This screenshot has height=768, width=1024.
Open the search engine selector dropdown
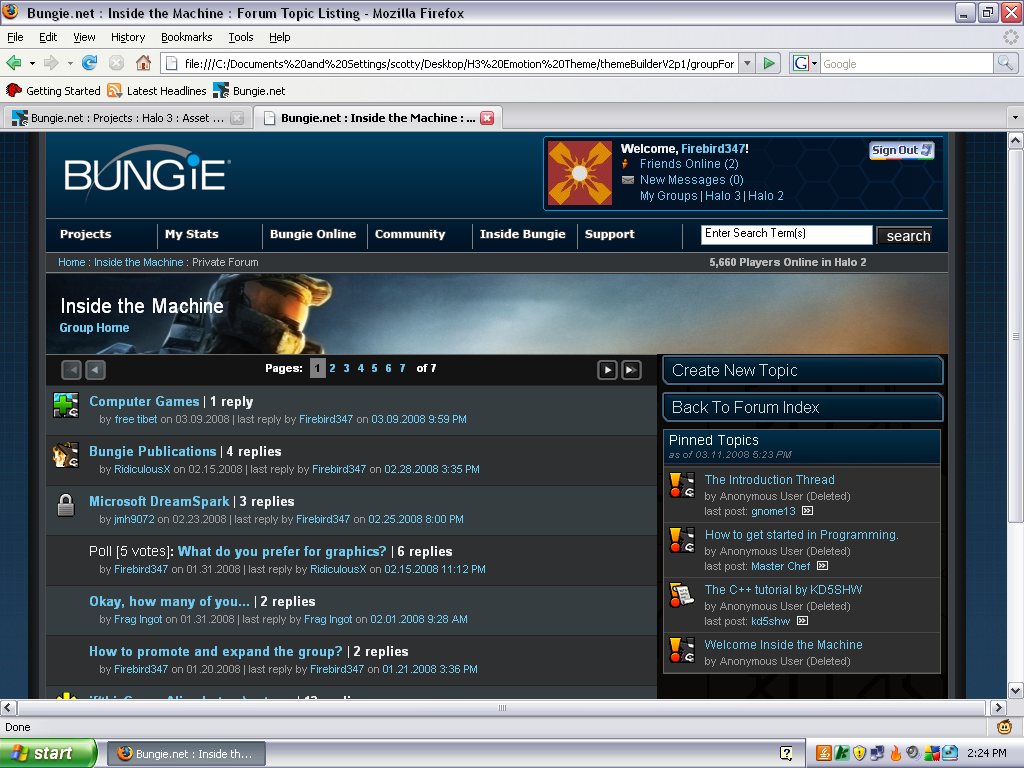tap(804, 63)
